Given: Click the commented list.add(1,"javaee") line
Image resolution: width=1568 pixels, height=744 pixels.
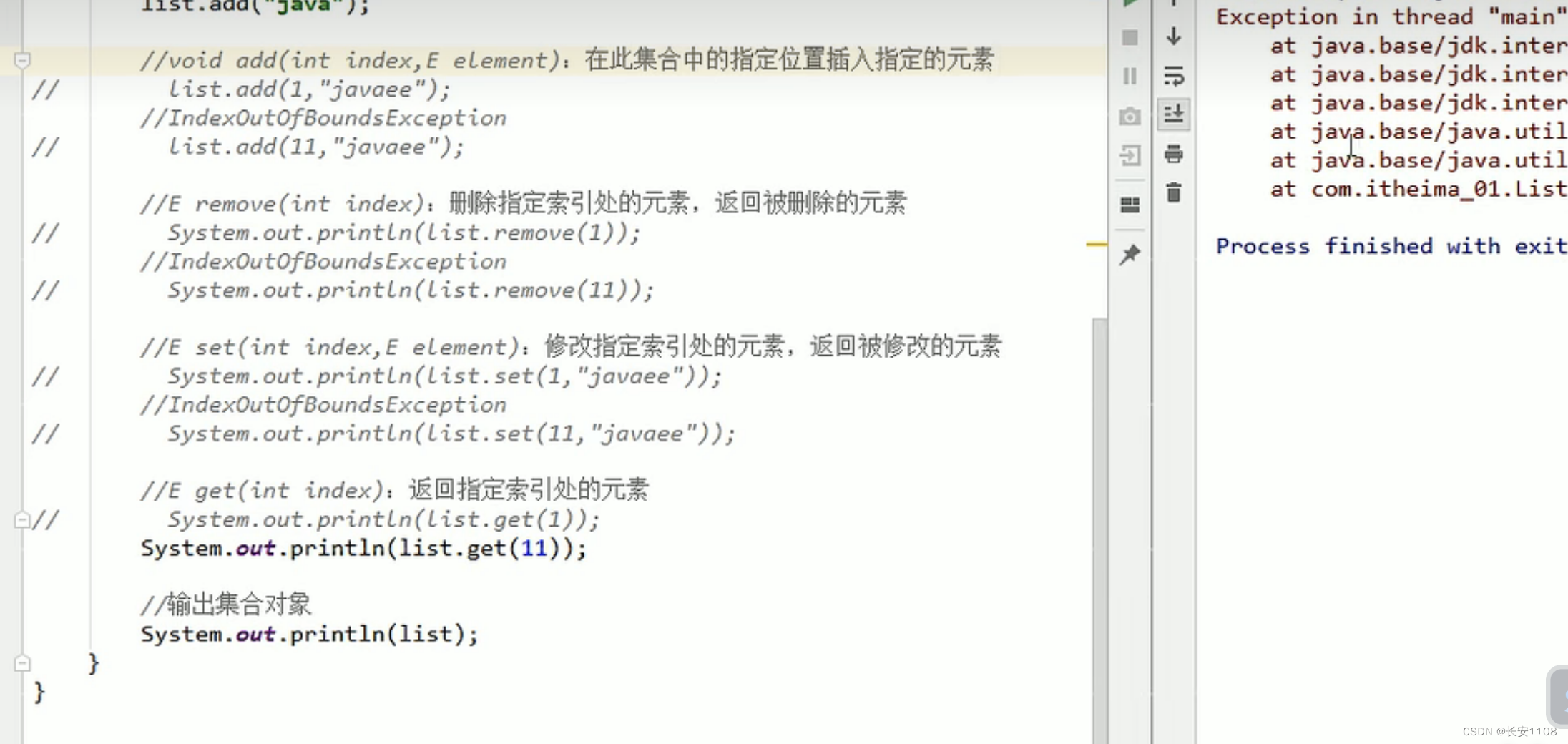Looking at the screenshot, I should click(309, 89).
